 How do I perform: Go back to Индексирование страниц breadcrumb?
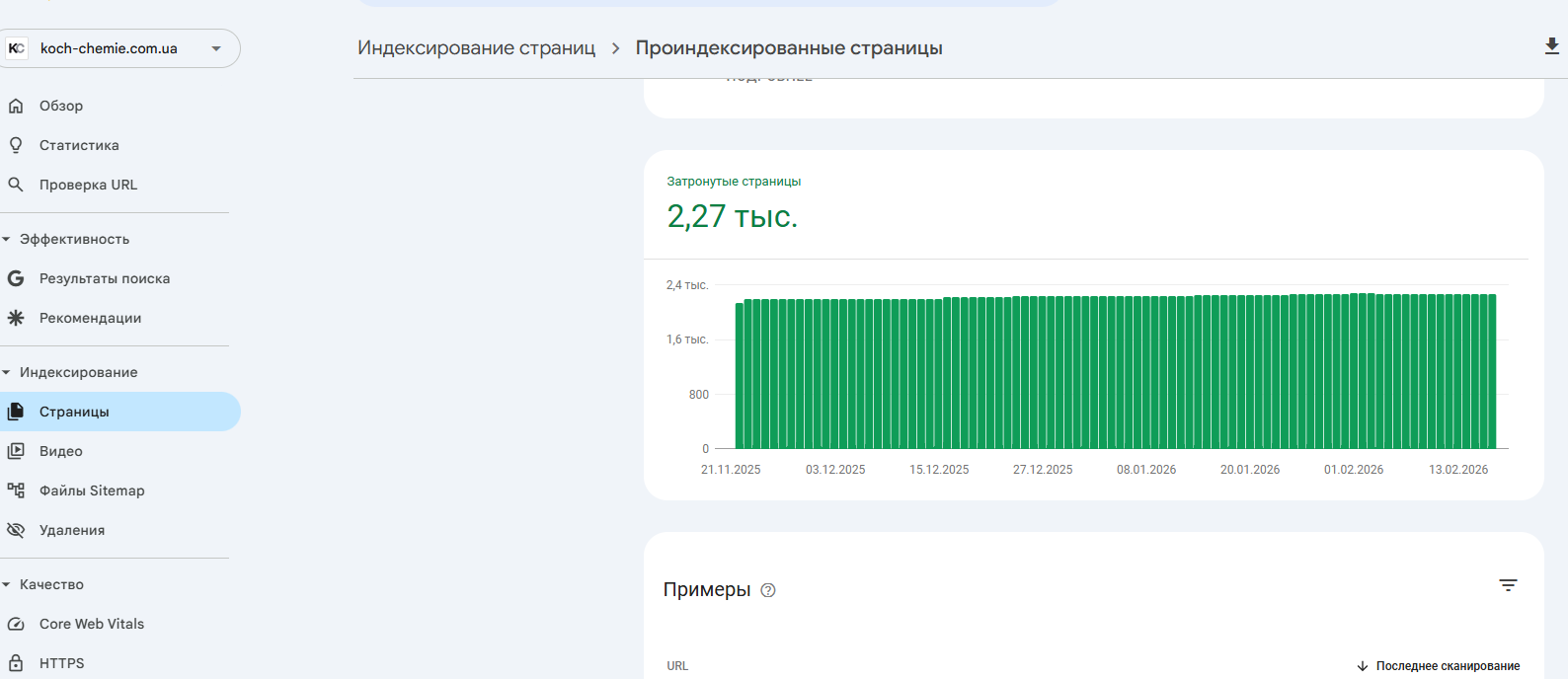point(477,48)
